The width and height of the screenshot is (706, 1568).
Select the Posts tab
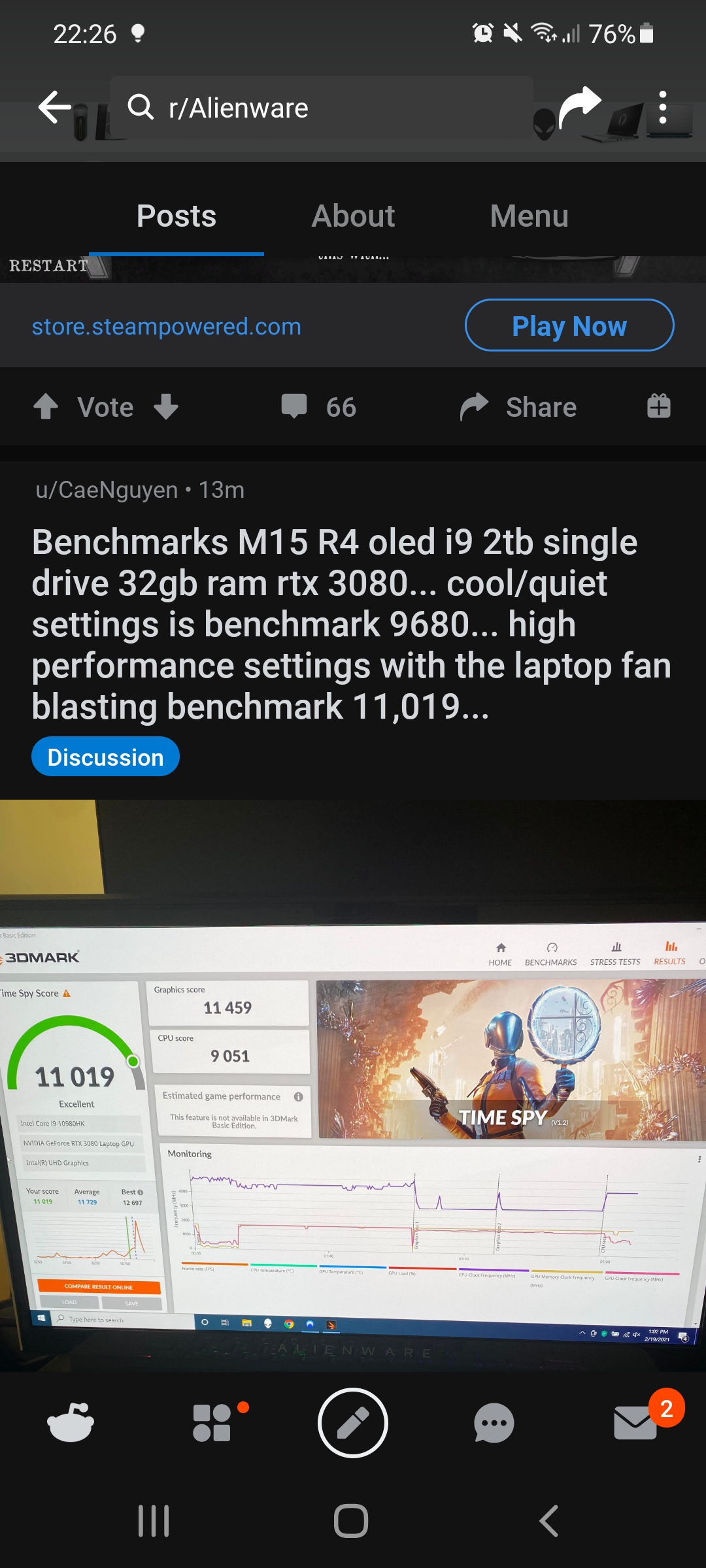coord(176,216)
